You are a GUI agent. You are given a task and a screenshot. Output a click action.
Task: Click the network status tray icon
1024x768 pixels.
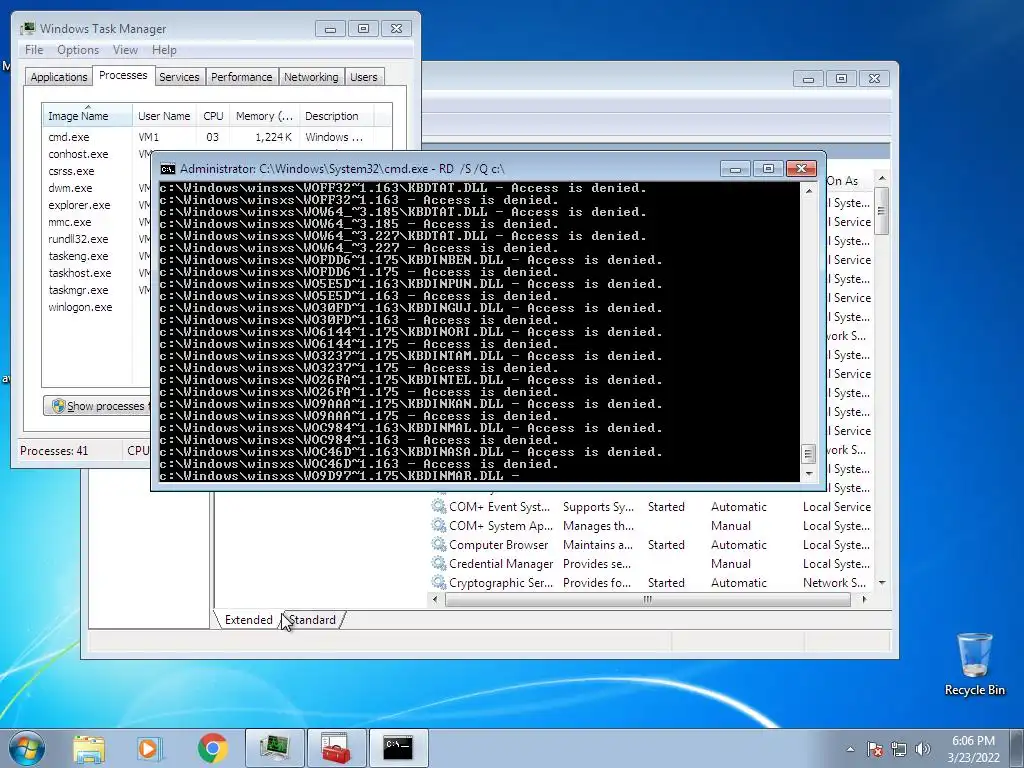tap(899, 749)
